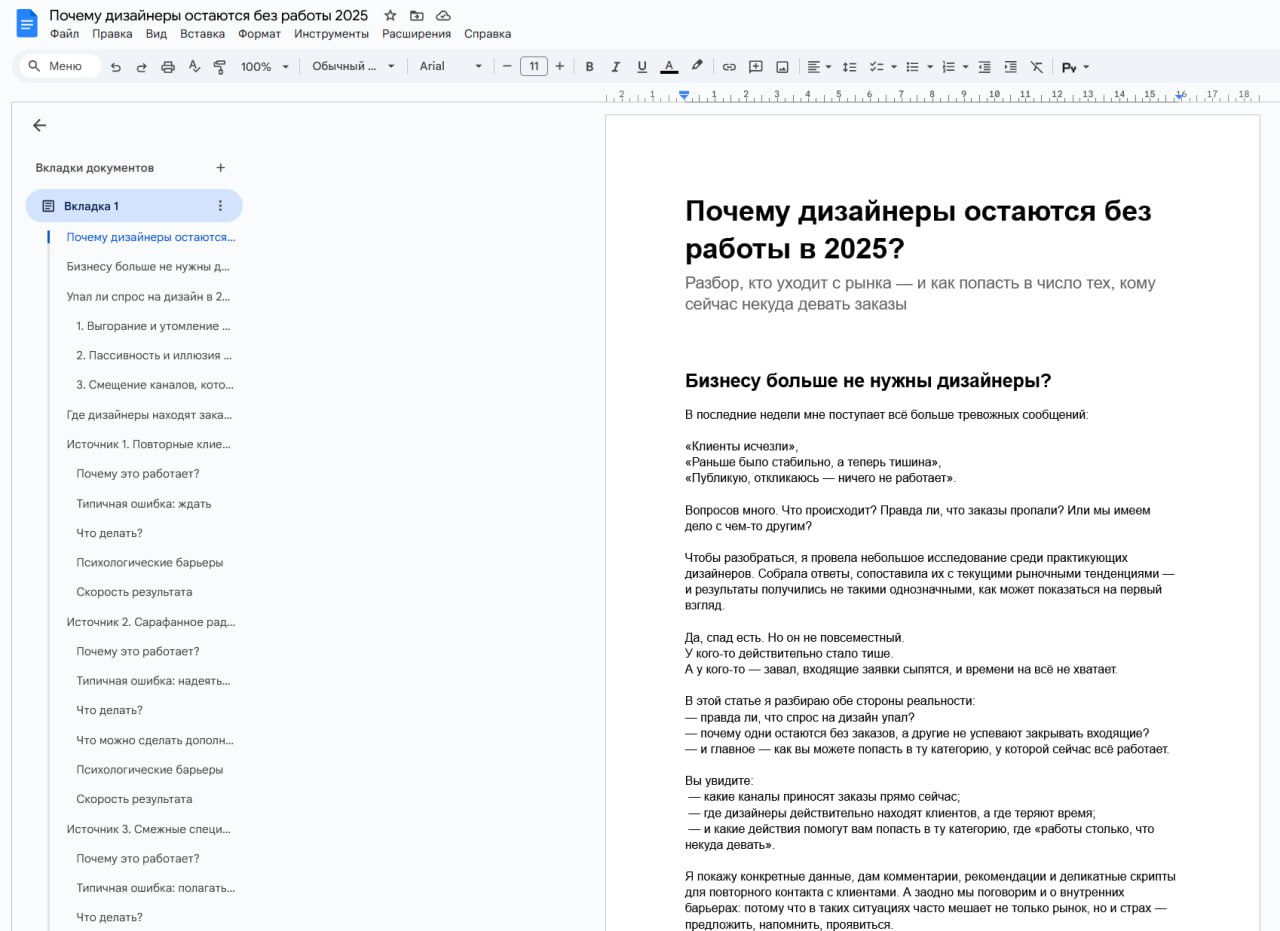The width and height of the screenshot is (1280, 931).
Task: Click the document title in the header
Action: [x=209, y=15]
